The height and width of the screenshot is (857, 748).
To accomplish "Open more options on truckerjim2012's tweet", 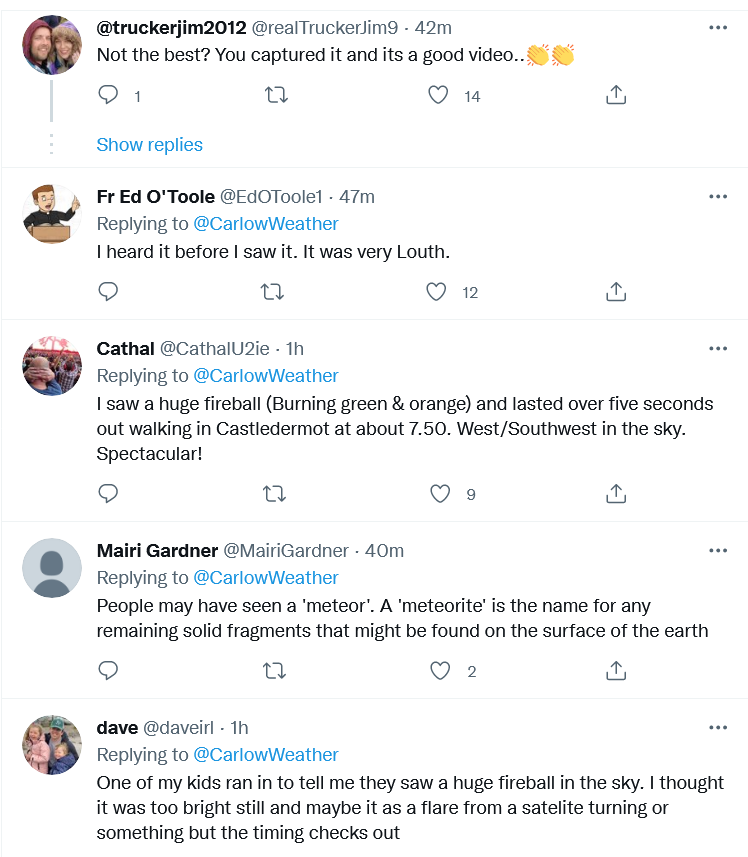I will (718, 28).
